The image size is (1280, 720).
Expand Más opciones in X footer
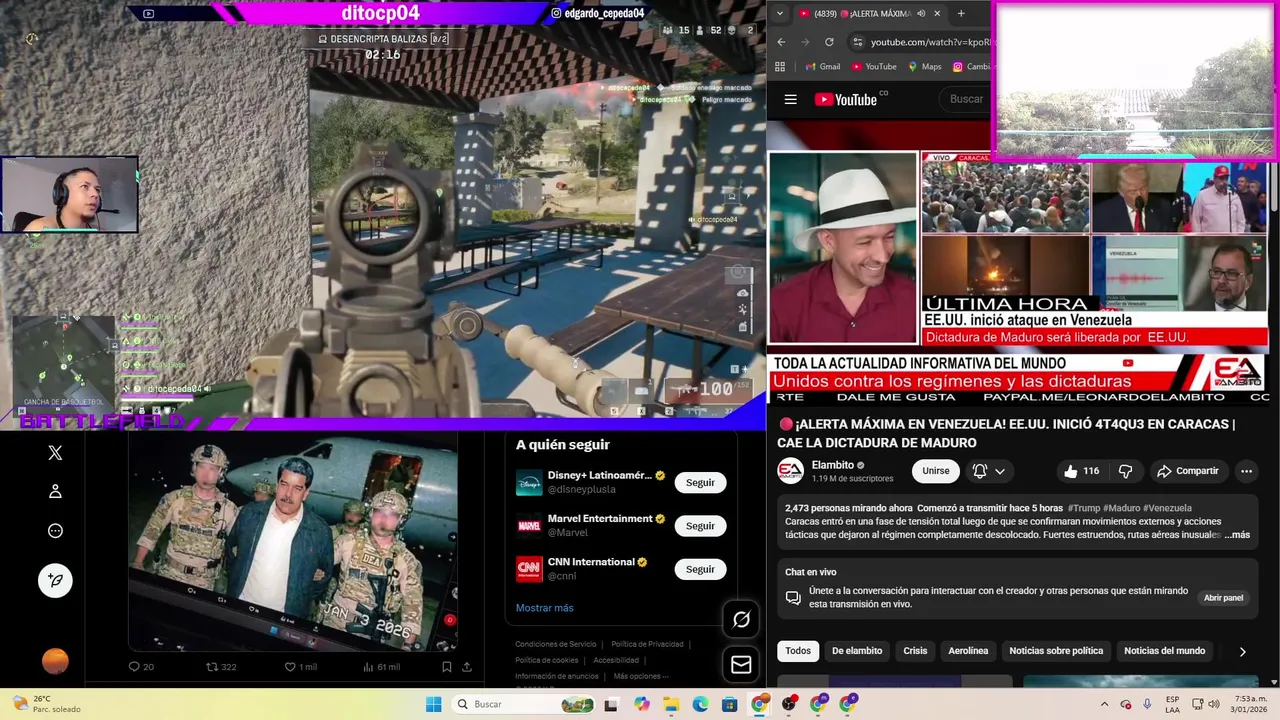point(642,676)
